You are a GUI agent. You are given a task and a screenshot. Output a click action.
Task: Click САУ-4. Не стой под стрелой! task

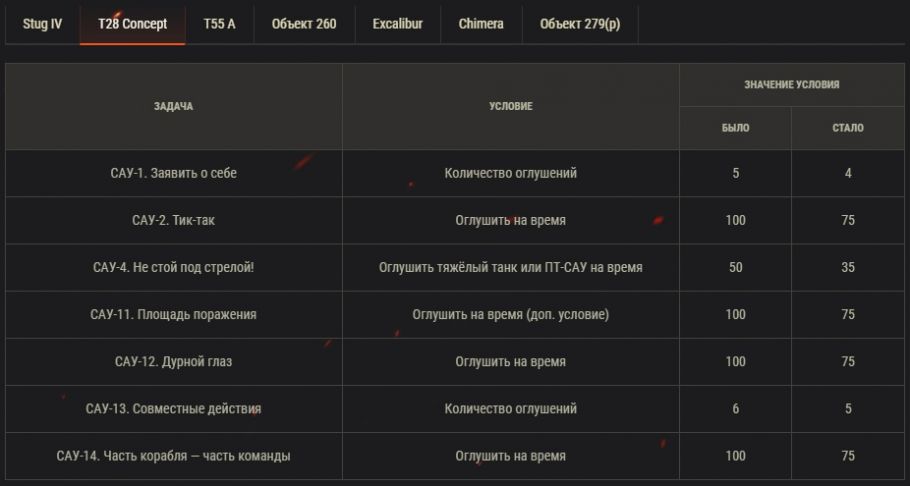pos(174,267)
